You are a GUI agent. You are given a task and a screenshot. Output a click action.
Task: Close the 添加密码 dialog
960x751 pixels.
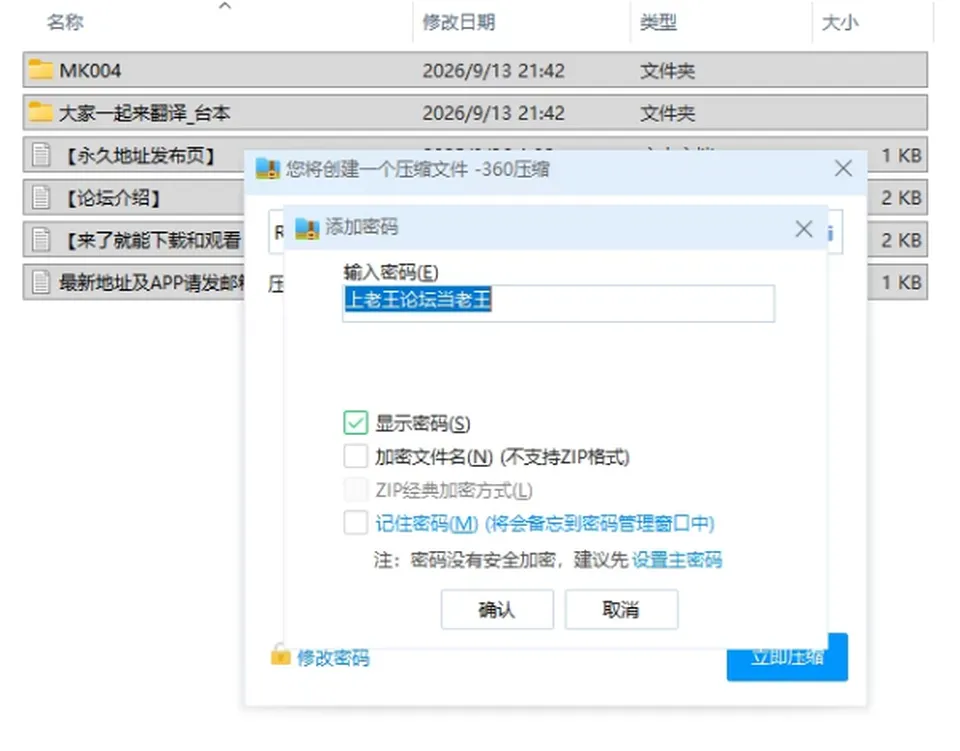tap(804, 229)
